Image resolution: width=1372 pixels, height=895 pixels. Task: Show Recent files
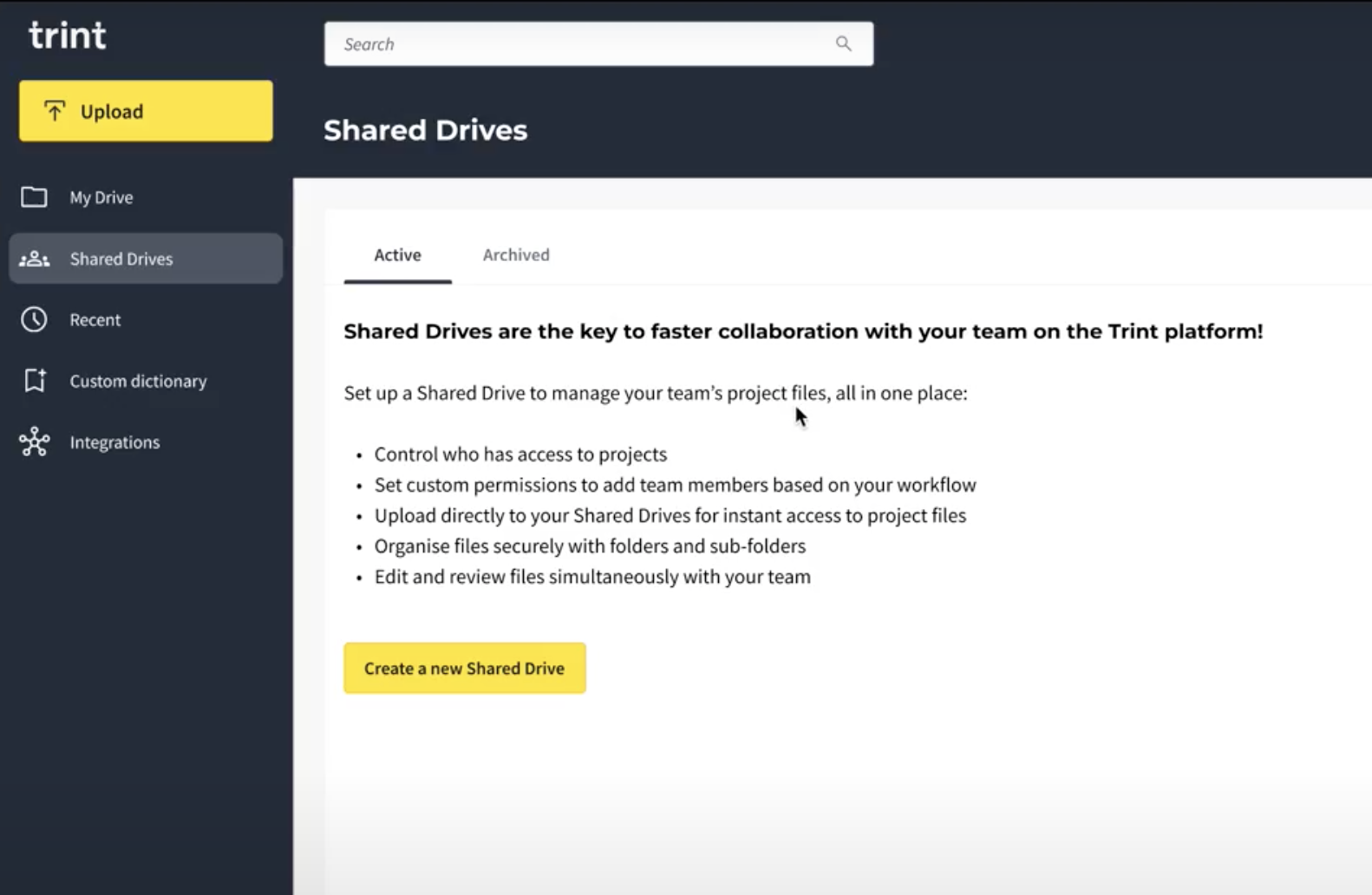coord(146,319)
